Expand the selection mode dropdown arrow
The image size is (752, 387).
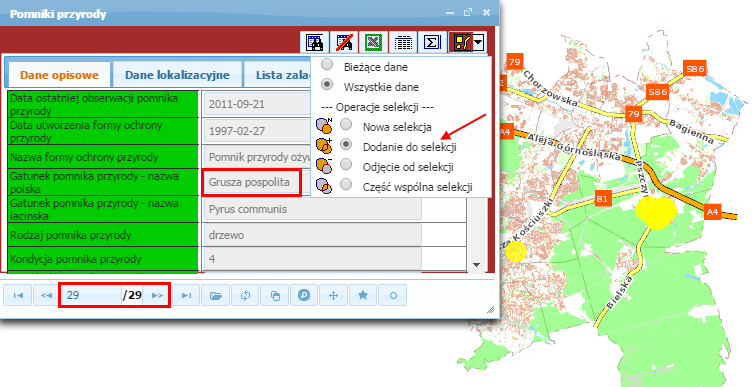point(479,42)
